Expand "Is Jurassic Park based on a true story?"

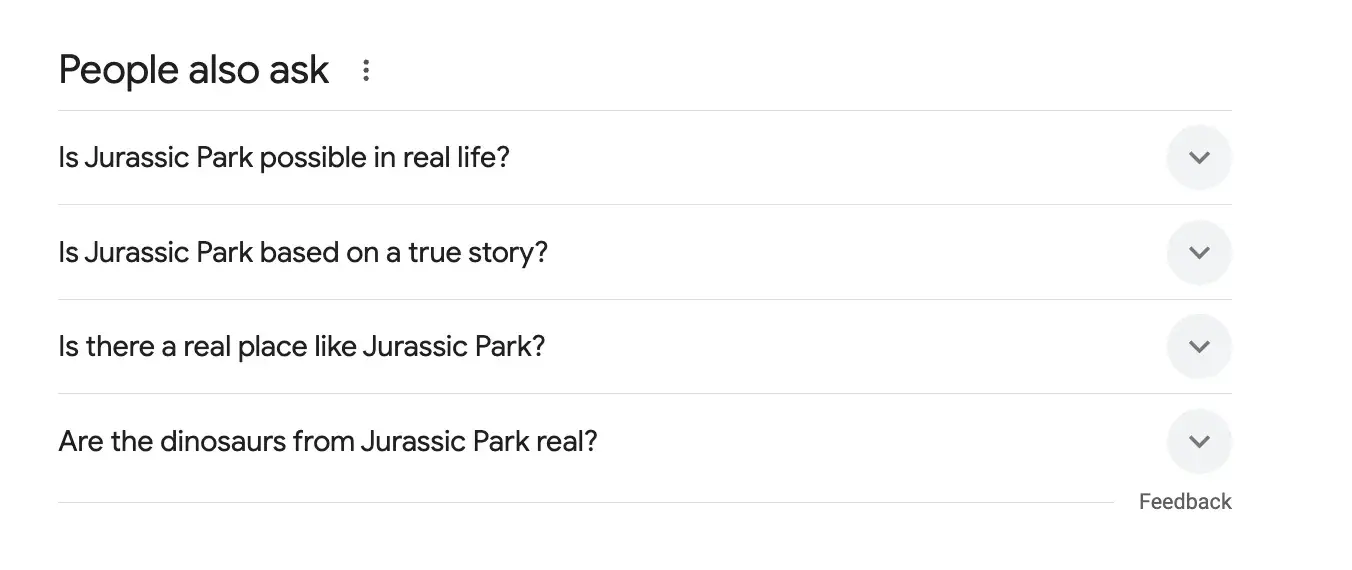click(x=303, y=252)
